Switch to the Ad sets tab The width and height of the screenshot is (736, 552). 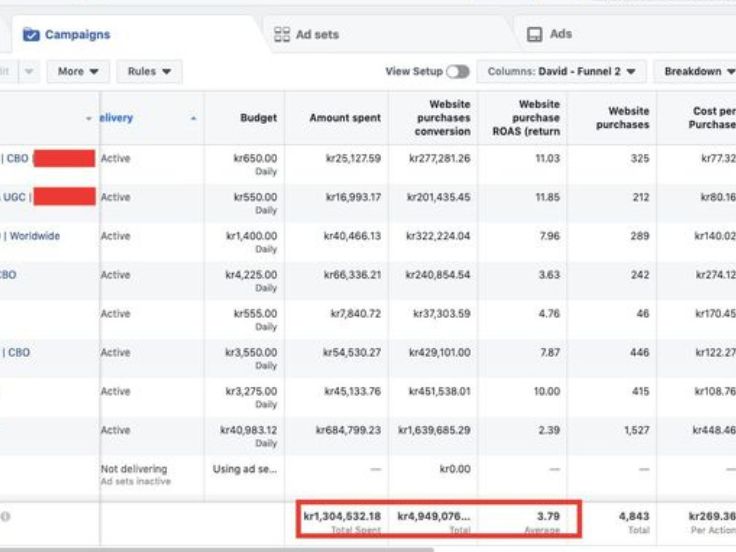coord(317,35)
